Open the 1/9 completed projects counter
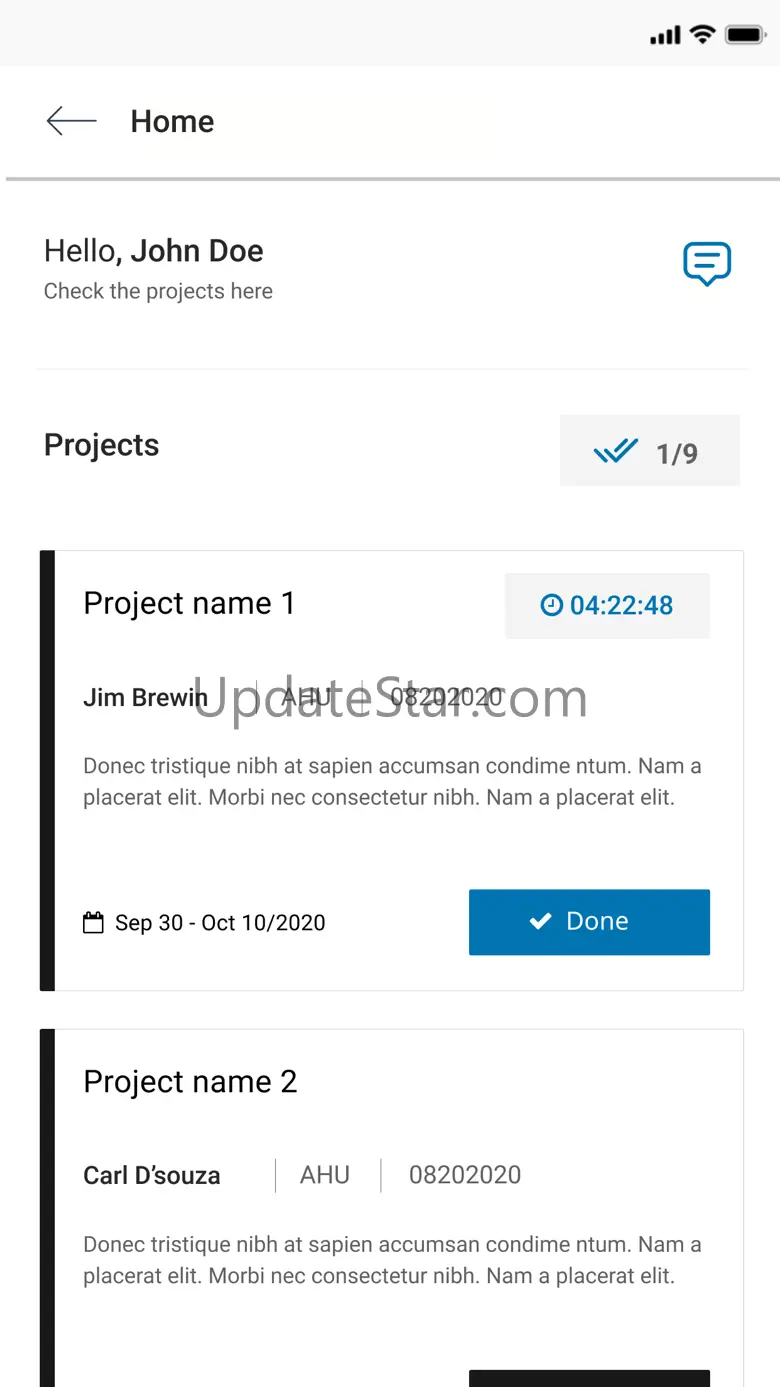 [650, 451]
